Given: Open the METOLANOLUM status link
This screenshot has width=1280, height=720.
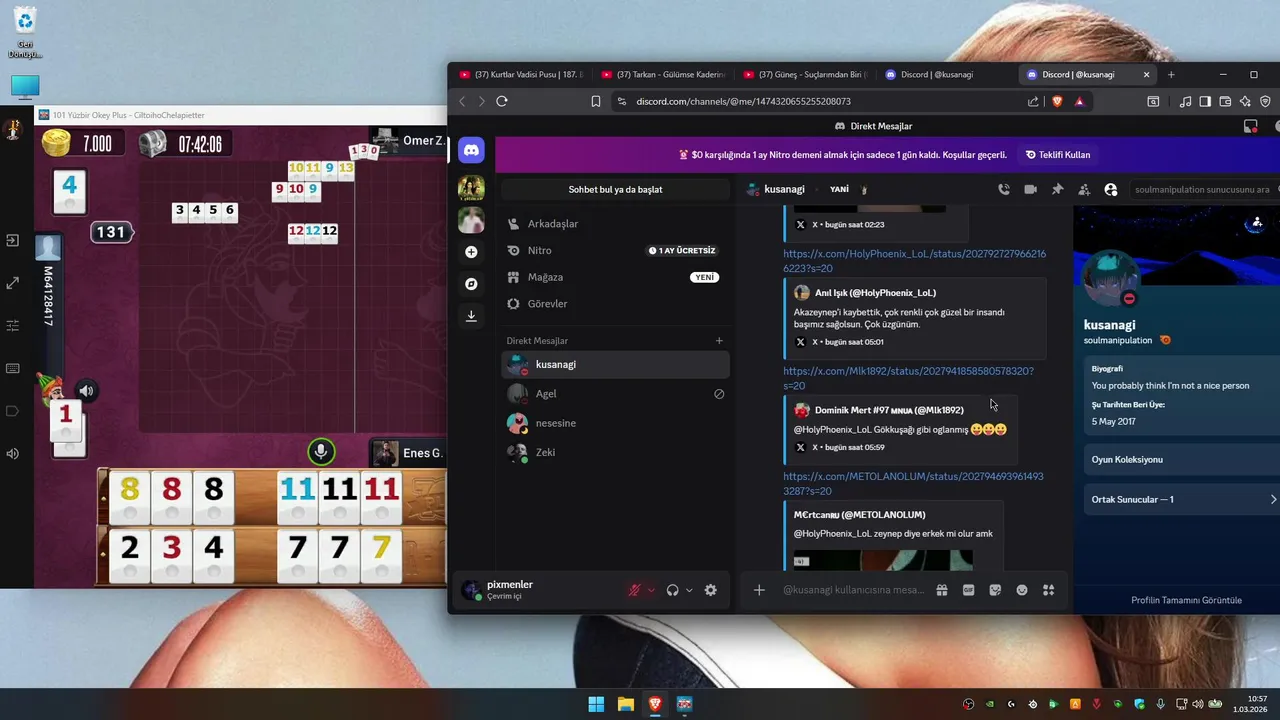Looking at the screenshot, I should pos(913,484).
